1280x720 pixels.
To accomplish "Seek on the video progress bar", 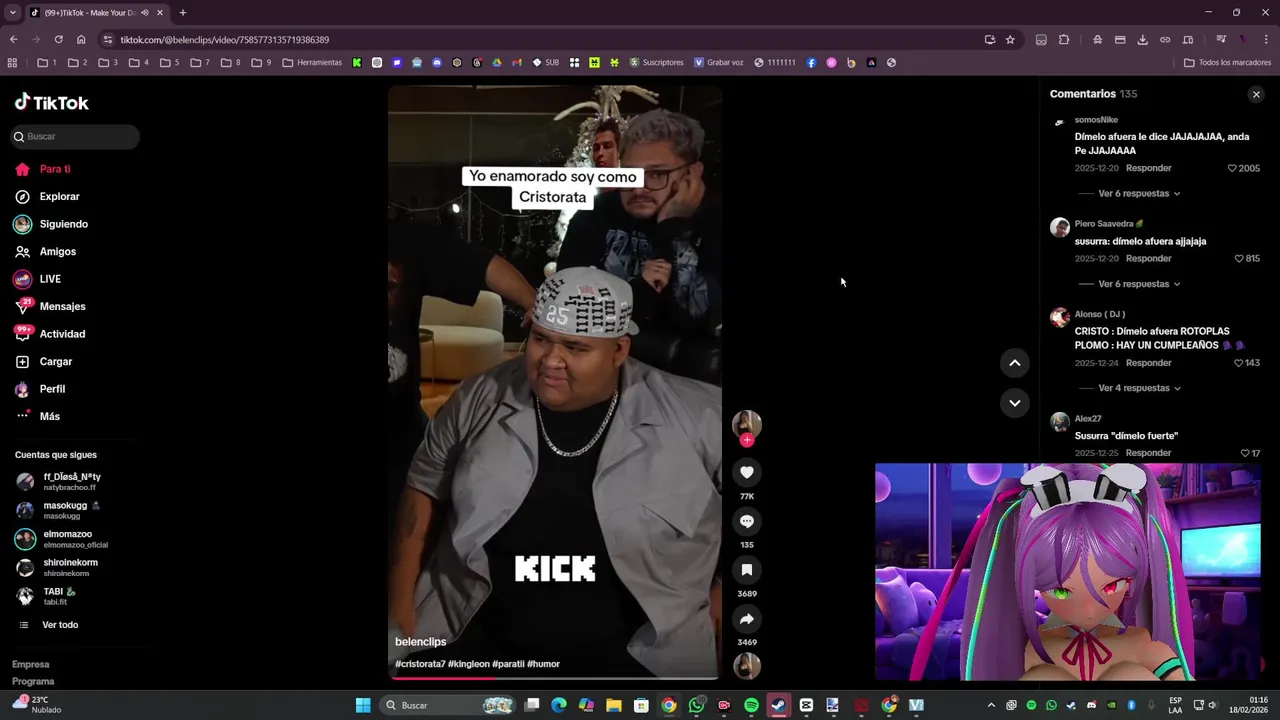I will point(555,678).
